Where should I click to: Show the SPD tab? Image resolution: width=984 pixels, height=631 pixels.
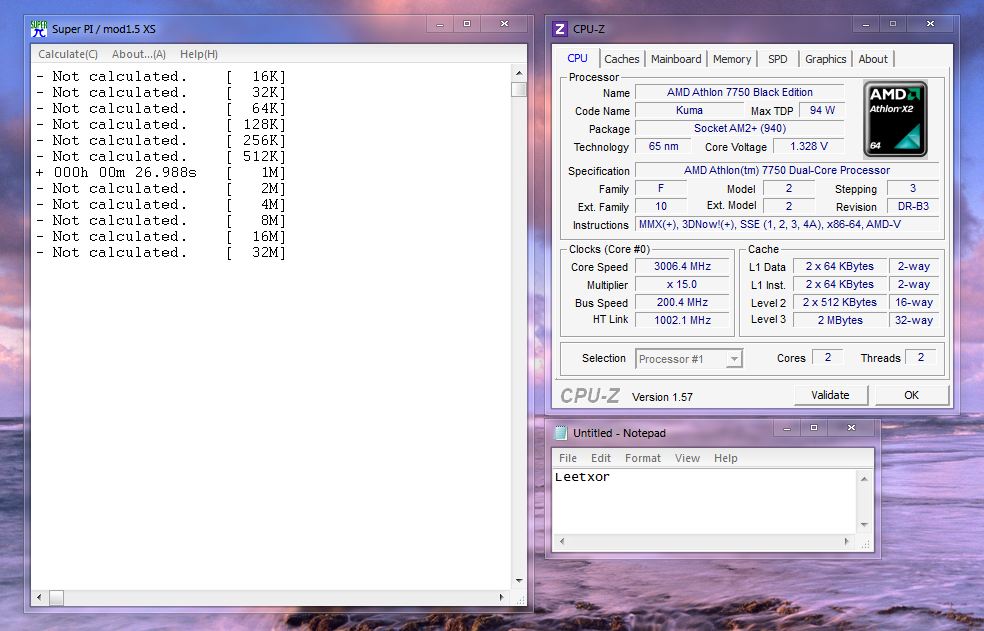tap(778, 59)
